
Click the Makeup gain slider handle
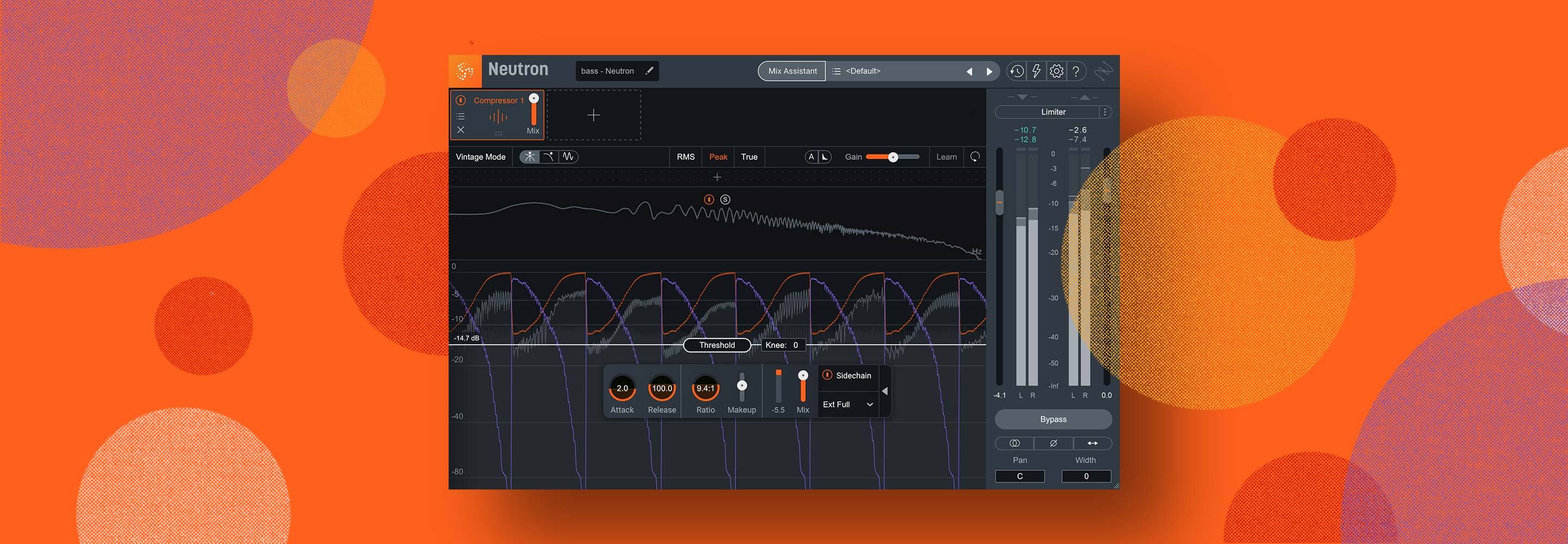tap(742, 385)
